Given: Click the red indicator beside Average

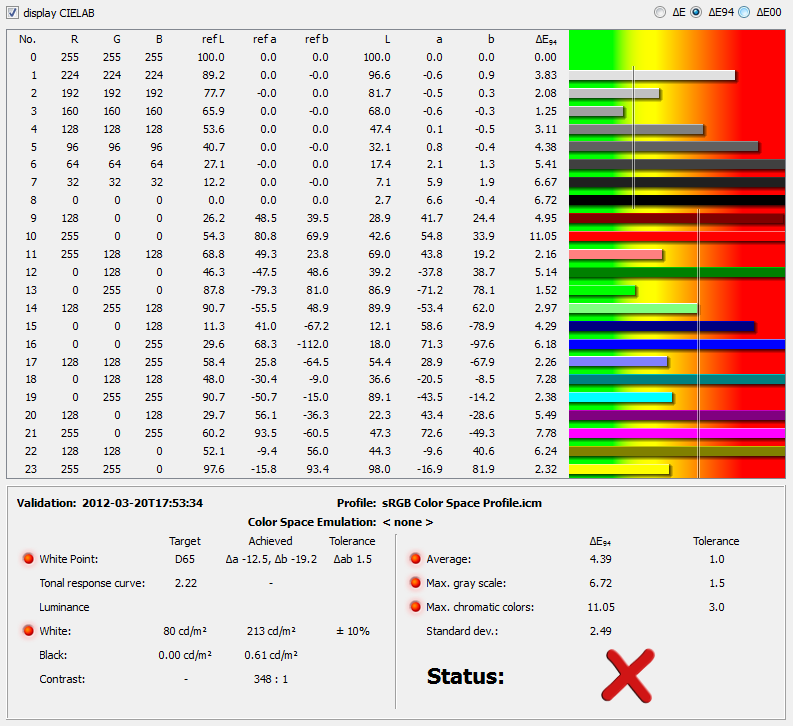Looking at the screenshot, I should click(414, 558).
